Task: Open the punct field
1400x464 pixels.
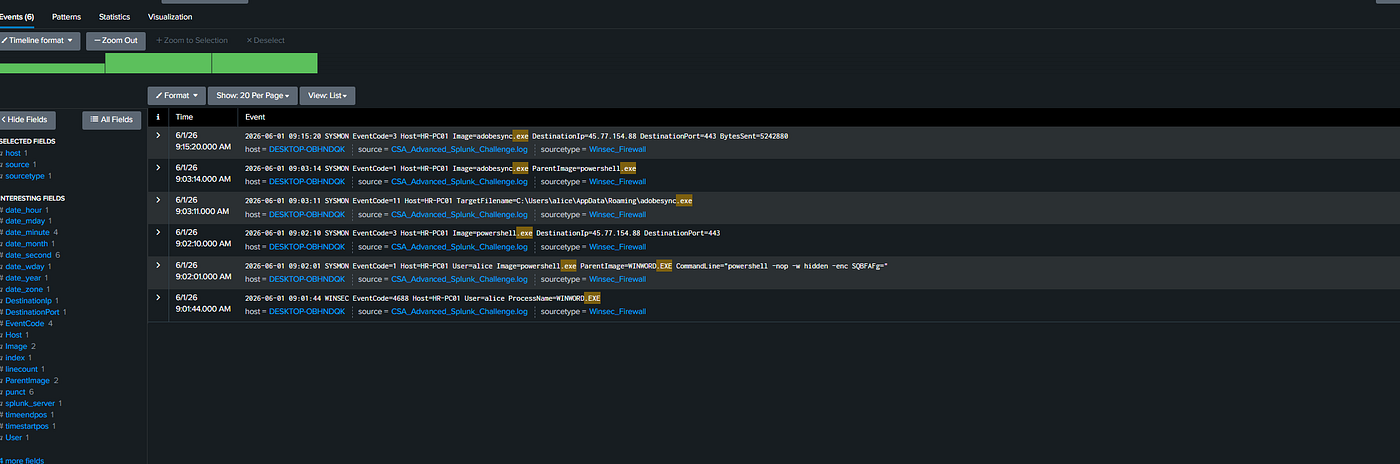Action: (x=18, y=391)
